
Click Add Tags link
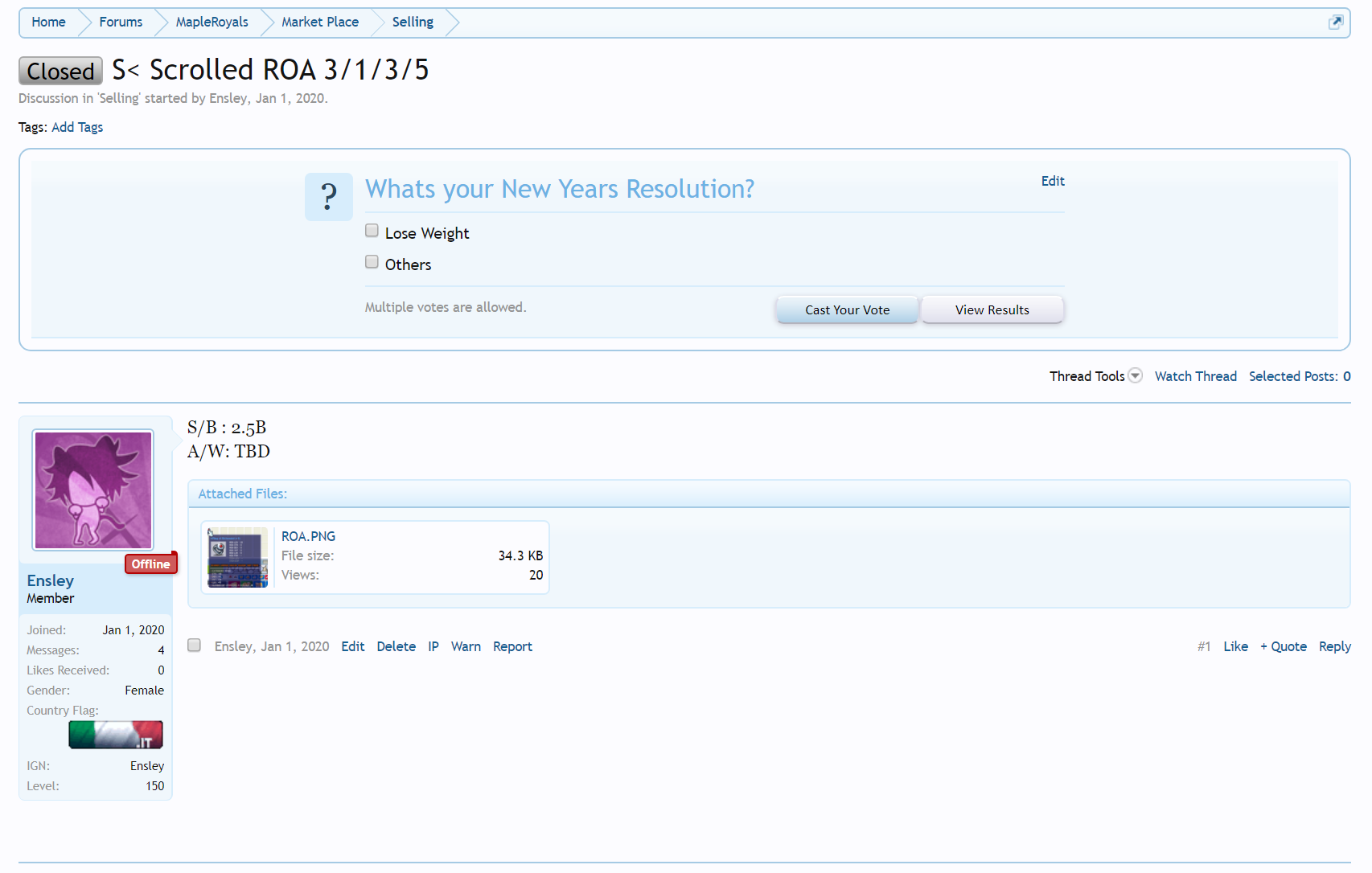coord(77,127)
